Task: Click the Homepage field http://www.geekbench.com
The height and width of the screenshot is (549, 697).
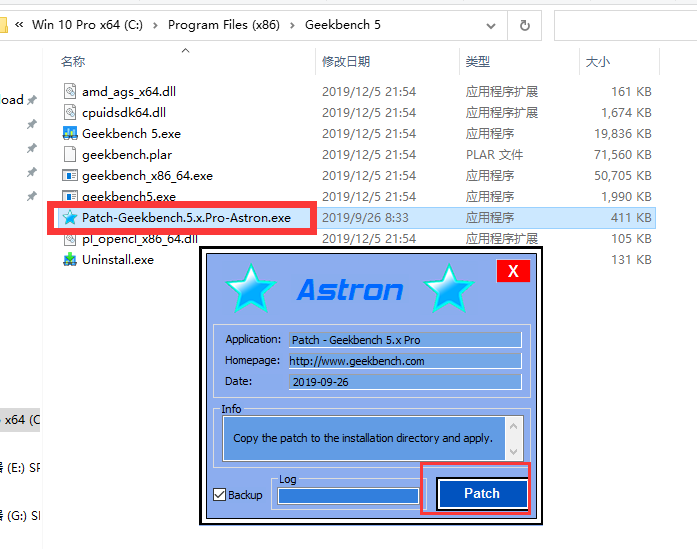Action: 405,361
